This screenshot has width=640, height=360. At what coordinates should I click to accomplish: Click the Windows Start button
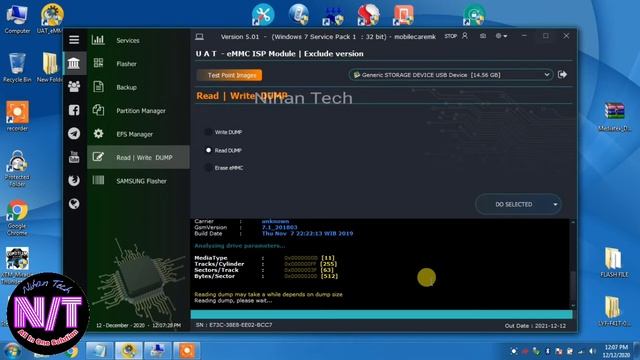pos(12,351)
